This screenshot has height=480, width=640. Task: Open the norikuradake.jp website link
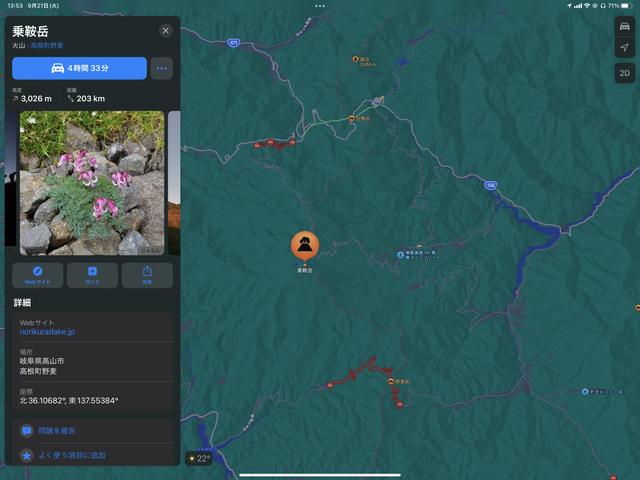(x=47, y=332)
